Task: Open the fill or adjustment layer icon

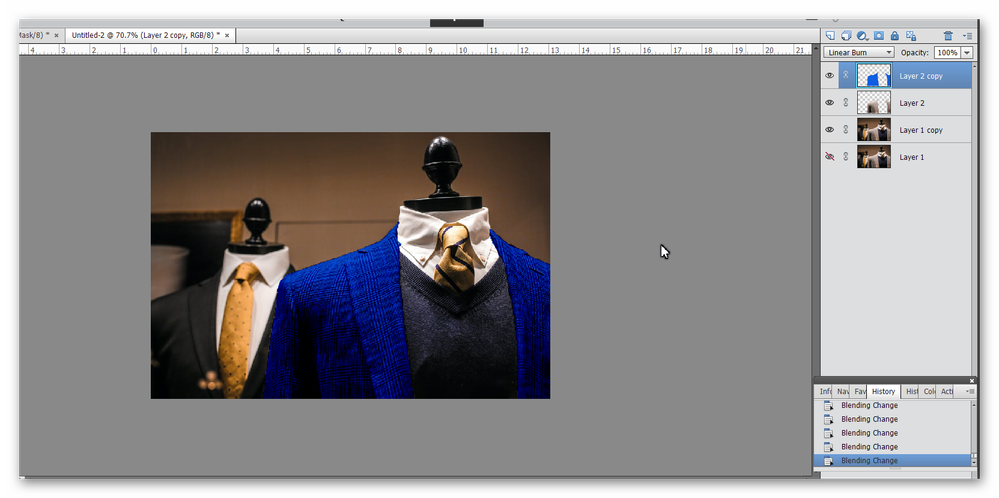Action: point(862,36)
